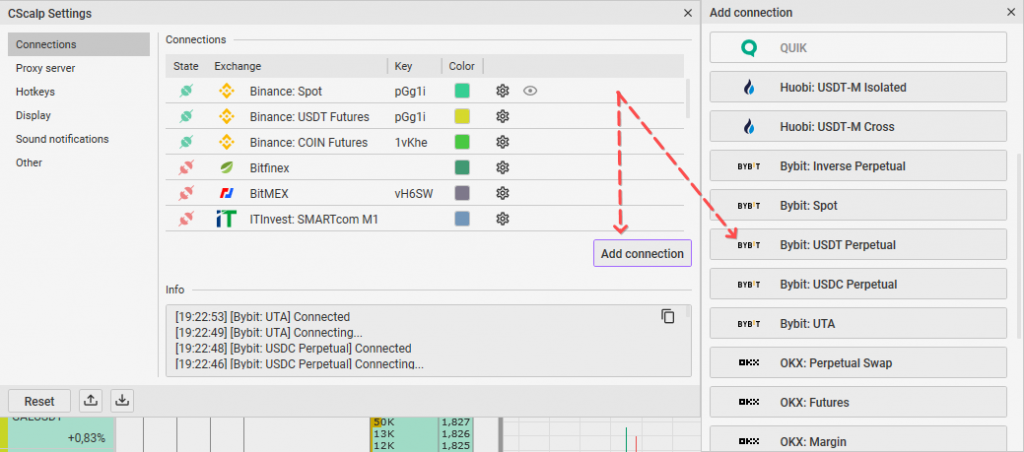Add Huobi: USDT-M Isolated connection
The image size is (1024, 452).
pos(858,87)
